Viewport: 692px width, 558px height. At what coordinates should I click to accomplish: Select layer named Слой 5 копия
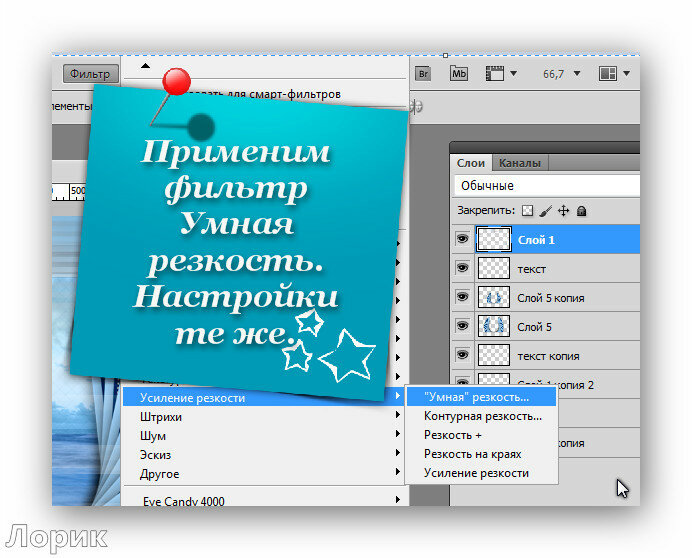click(x=550, y=298)
